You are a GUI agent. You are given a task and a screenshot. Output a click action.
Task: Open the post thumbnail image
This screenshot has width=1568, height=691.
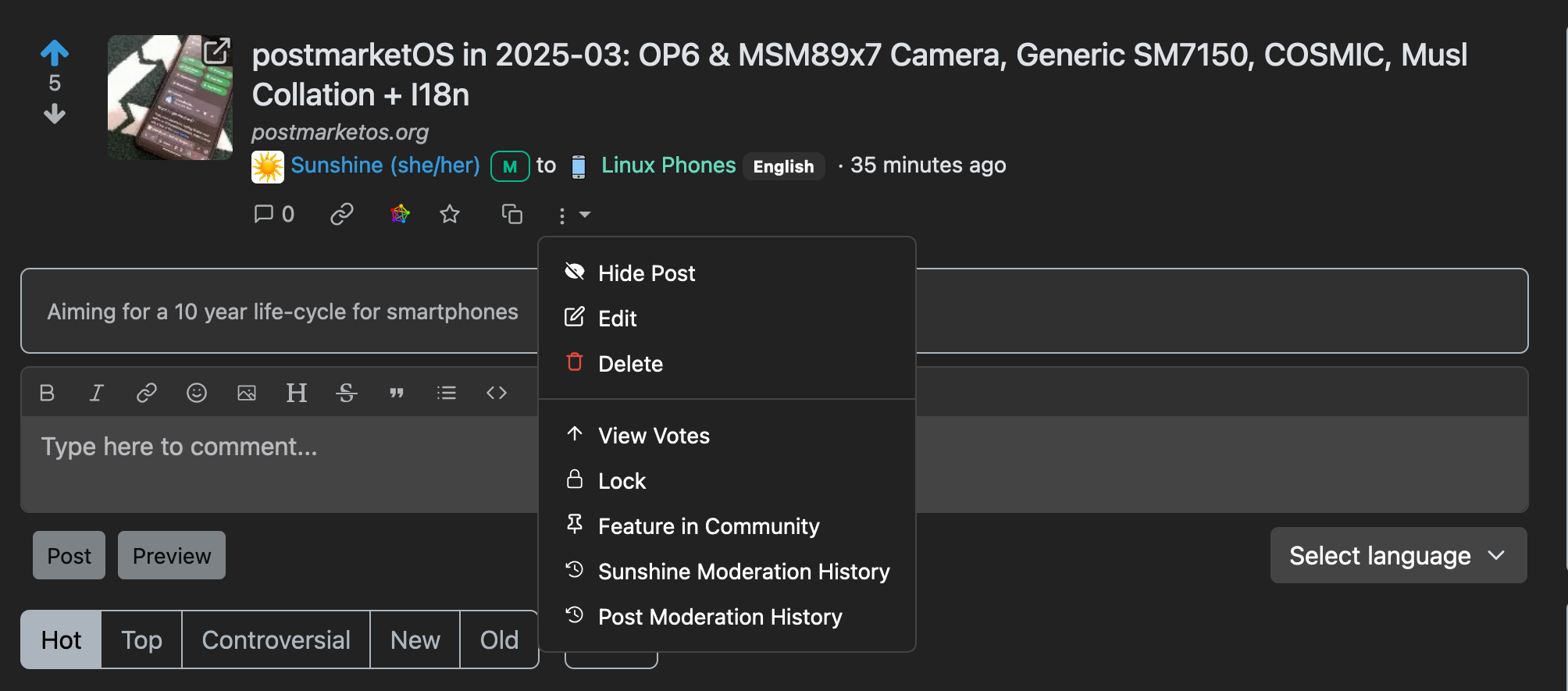point(170,98)
